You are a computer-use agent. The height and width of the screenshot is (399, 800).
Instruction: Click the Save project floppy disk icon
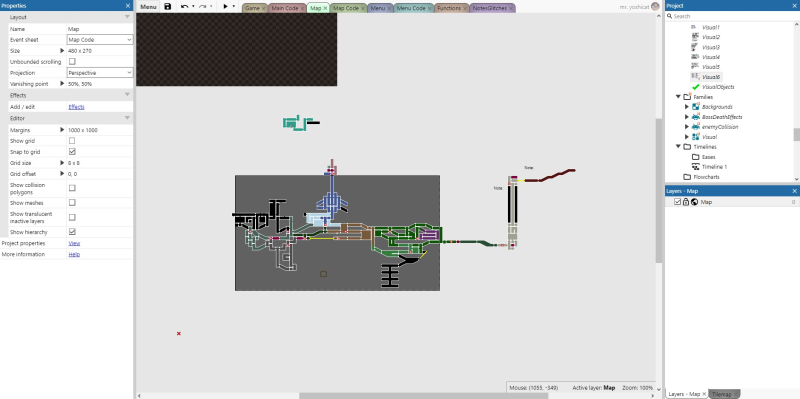[x=168, y=7]
